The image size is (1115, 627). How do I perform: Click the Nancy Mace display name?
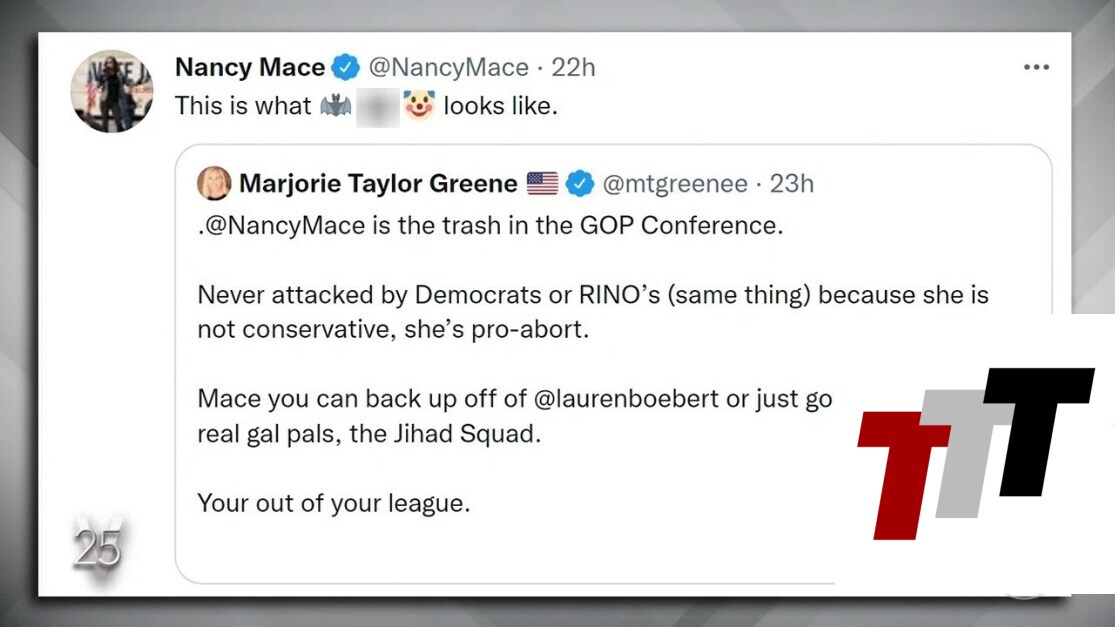pos(249,68)
